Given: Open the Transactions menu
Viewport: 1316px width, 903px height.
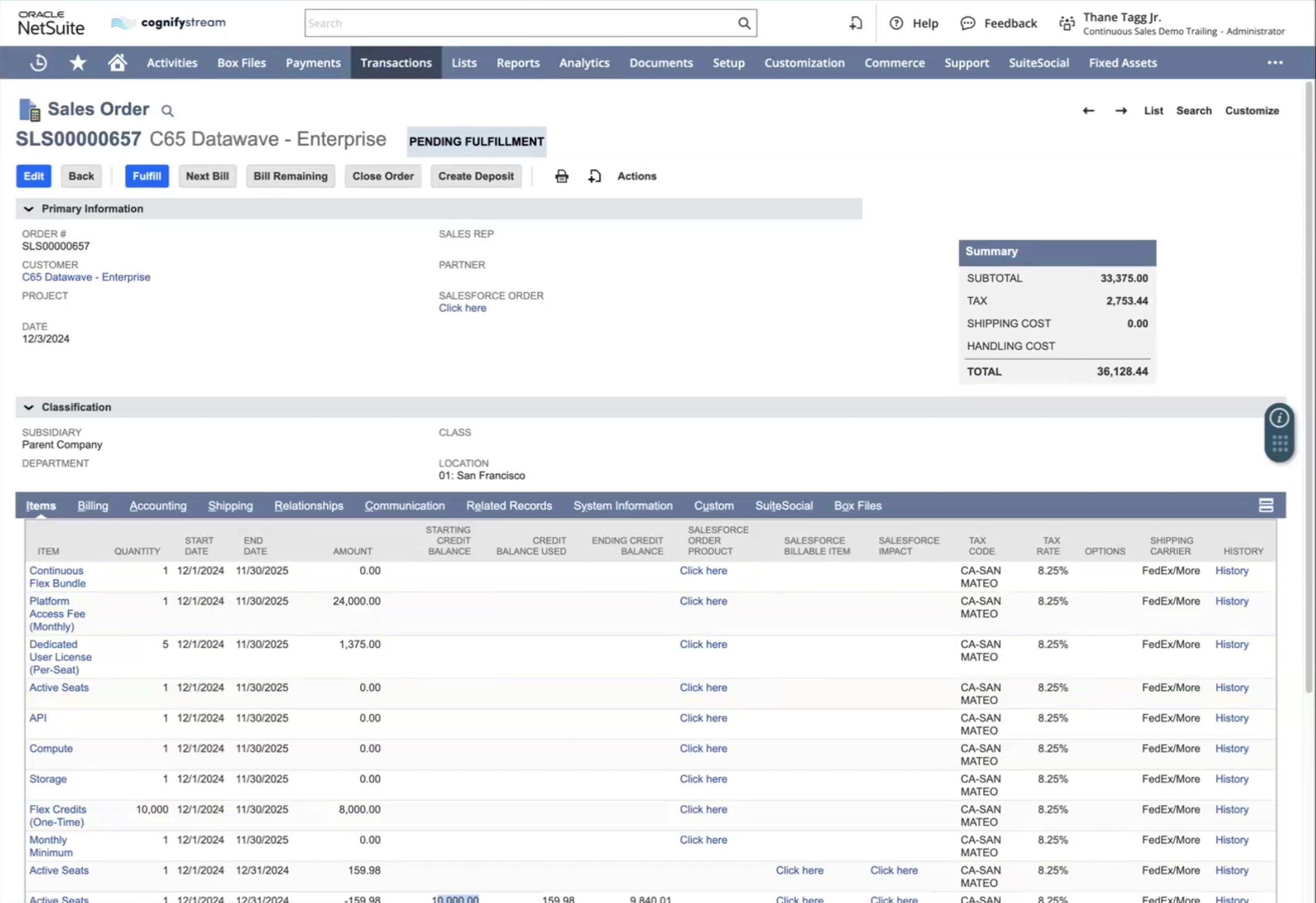Looking at the screenshot, I should [x=396, y=63].
